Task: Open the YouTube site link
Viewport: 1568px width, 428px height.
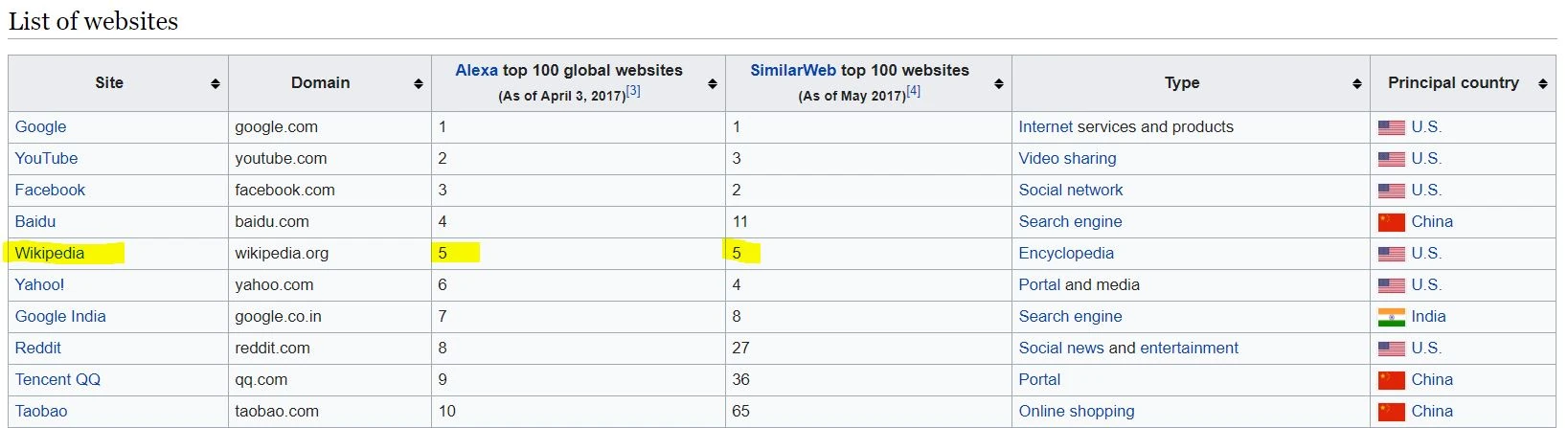Action: (x=46, y=158)
